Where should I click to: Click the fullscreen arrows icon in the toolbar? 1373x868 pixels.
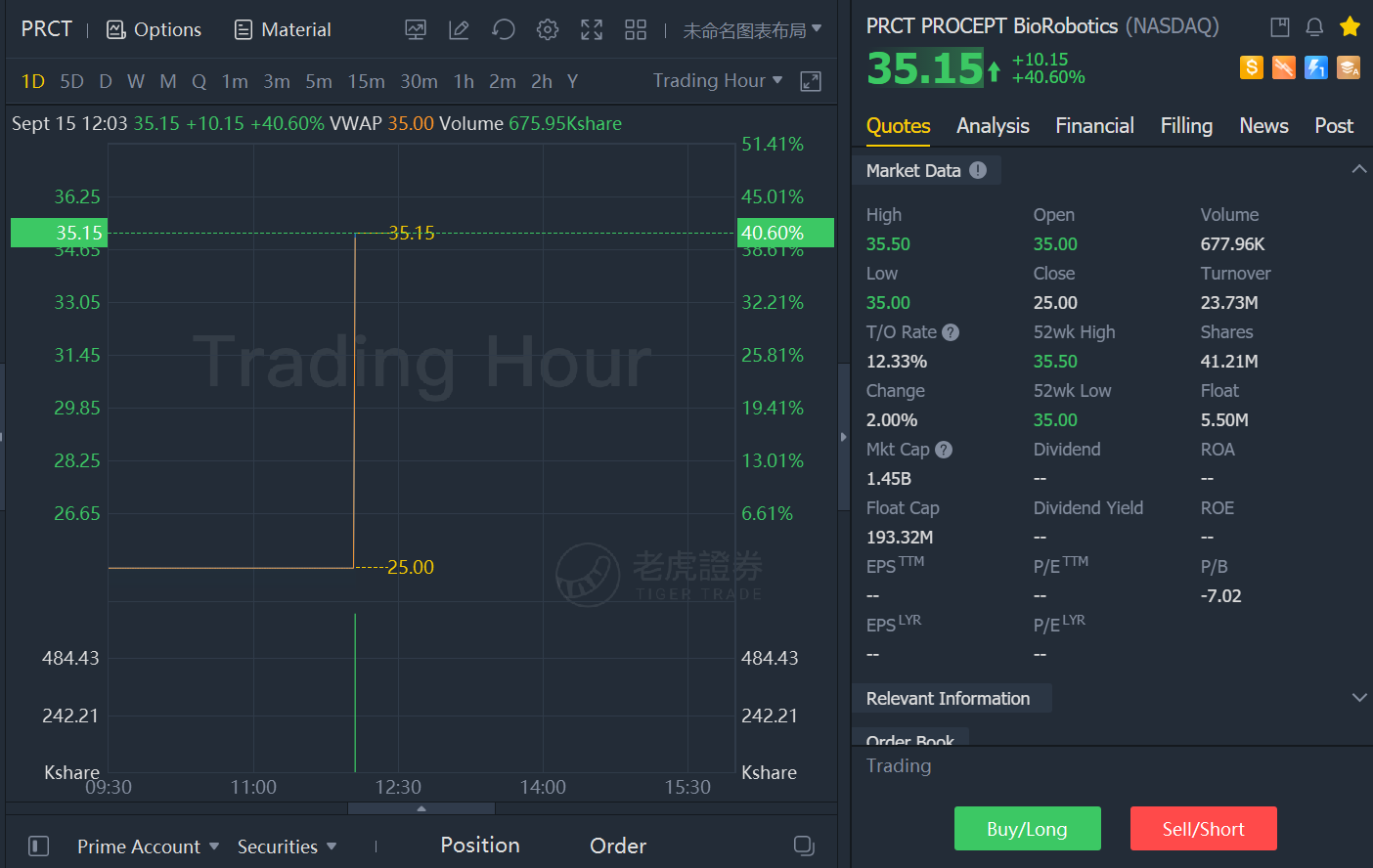[592, 30]
